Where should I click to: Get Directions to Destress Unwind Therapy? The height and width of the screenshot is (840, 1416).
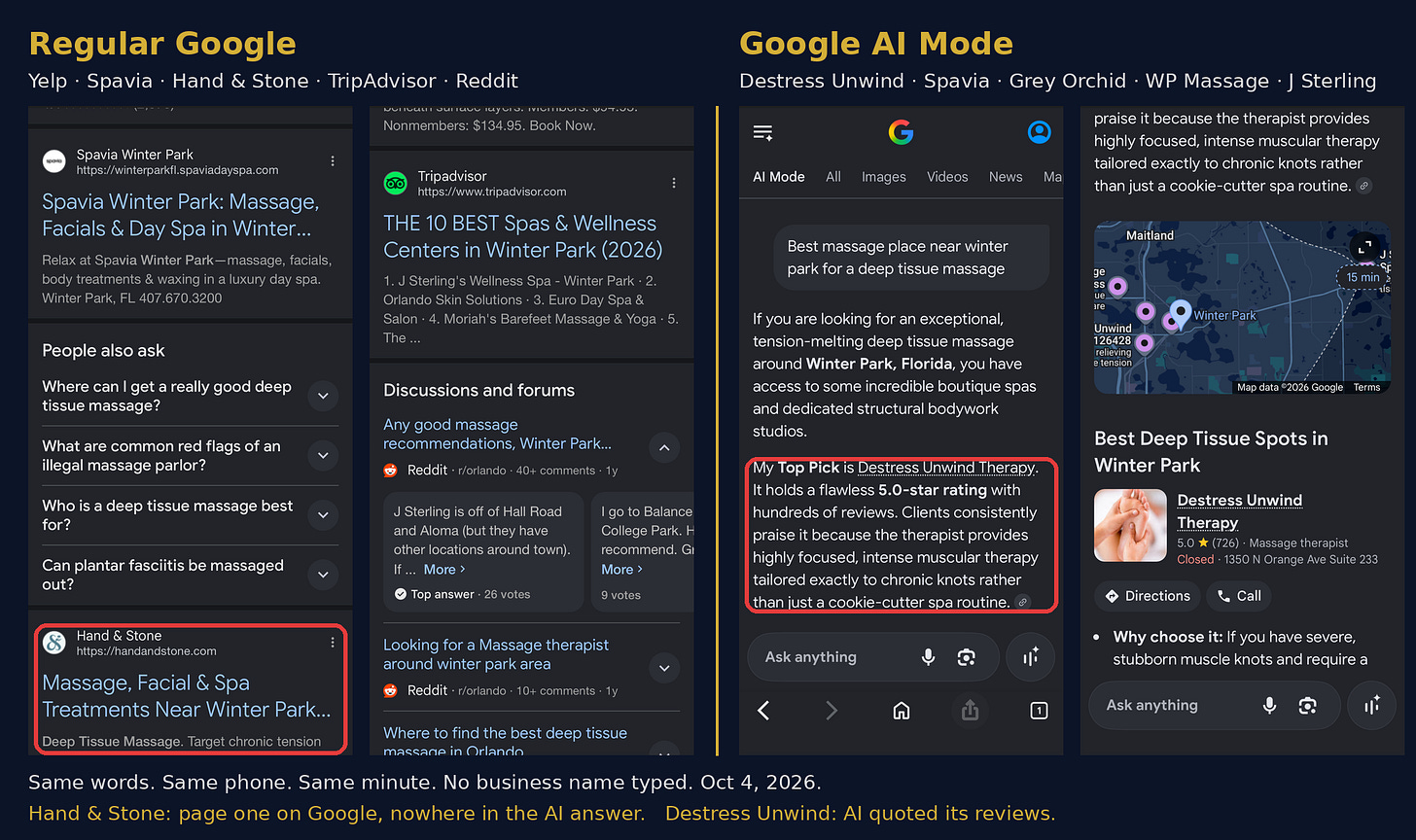pyautogui.click(x=1147, y=596)
